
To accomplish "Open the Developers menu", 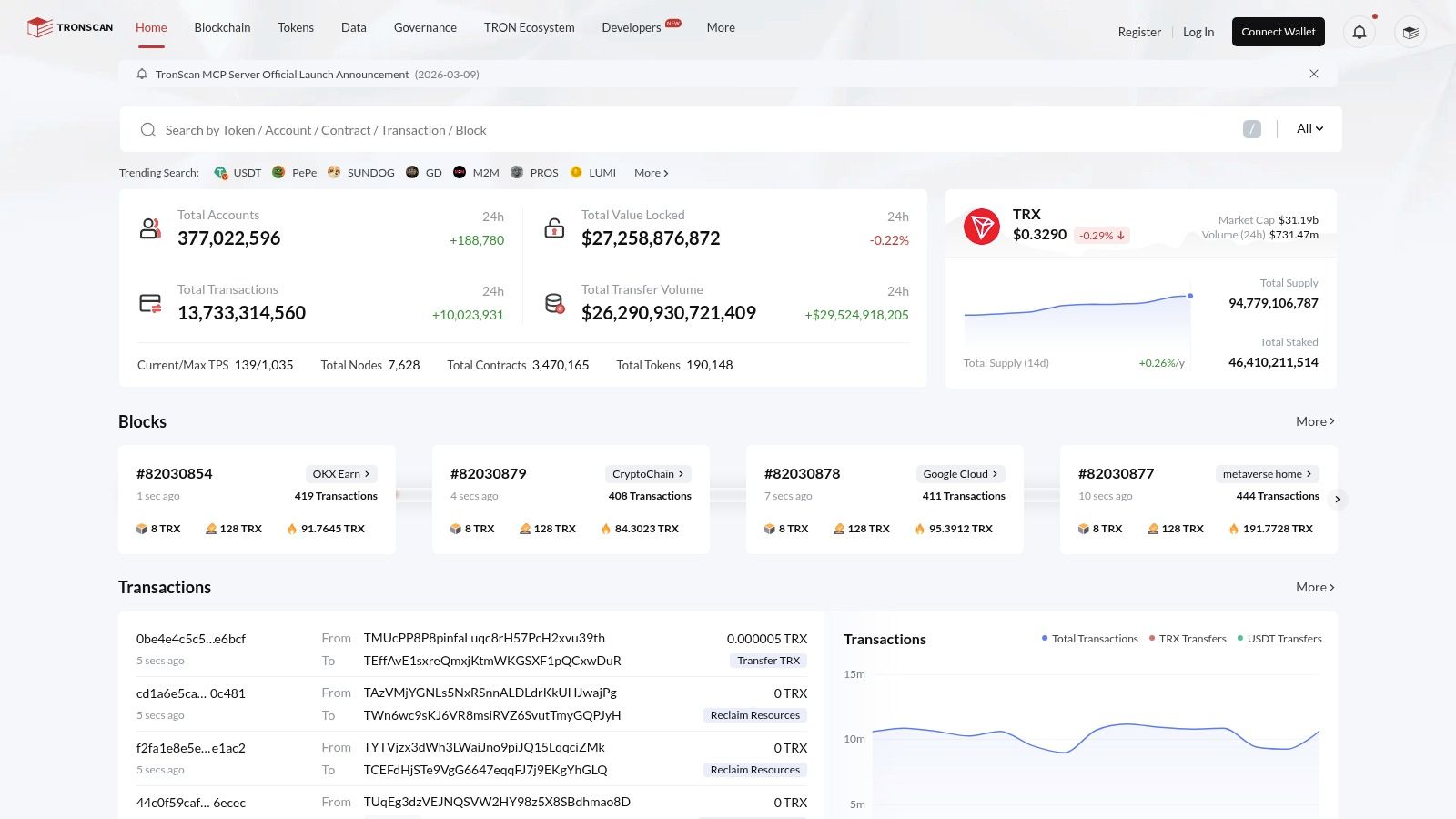I will click(632, 27).
